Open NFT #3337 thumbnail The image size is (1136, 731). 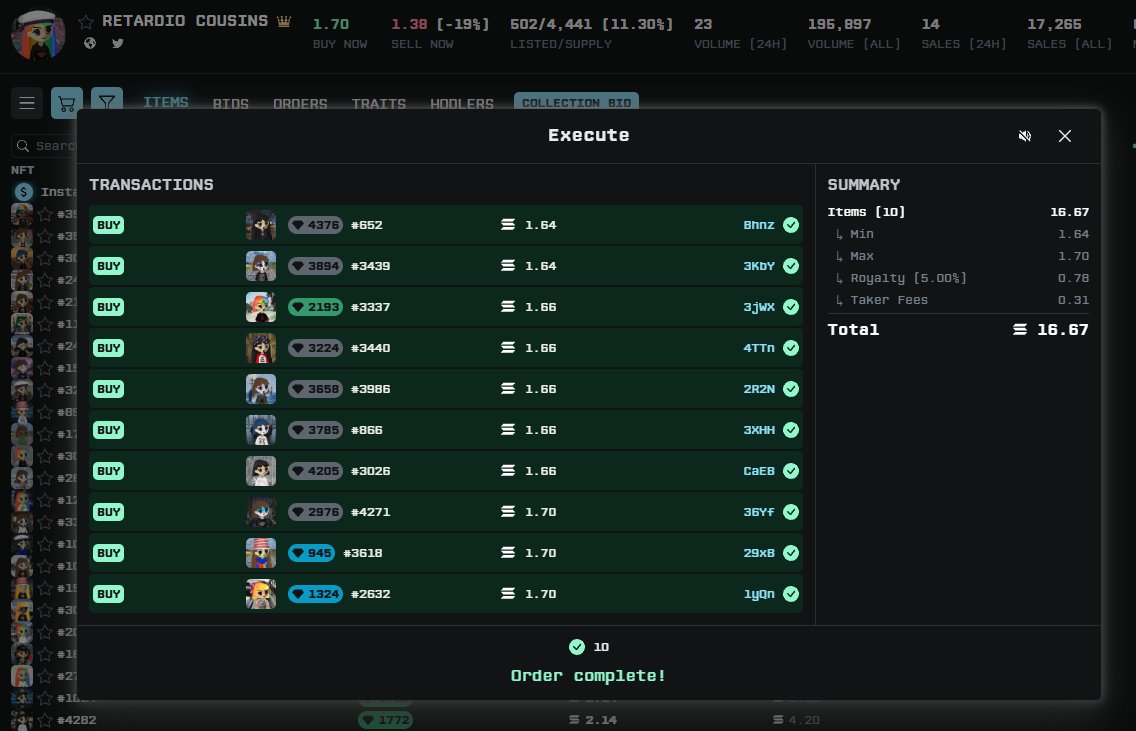pos(261,307)
